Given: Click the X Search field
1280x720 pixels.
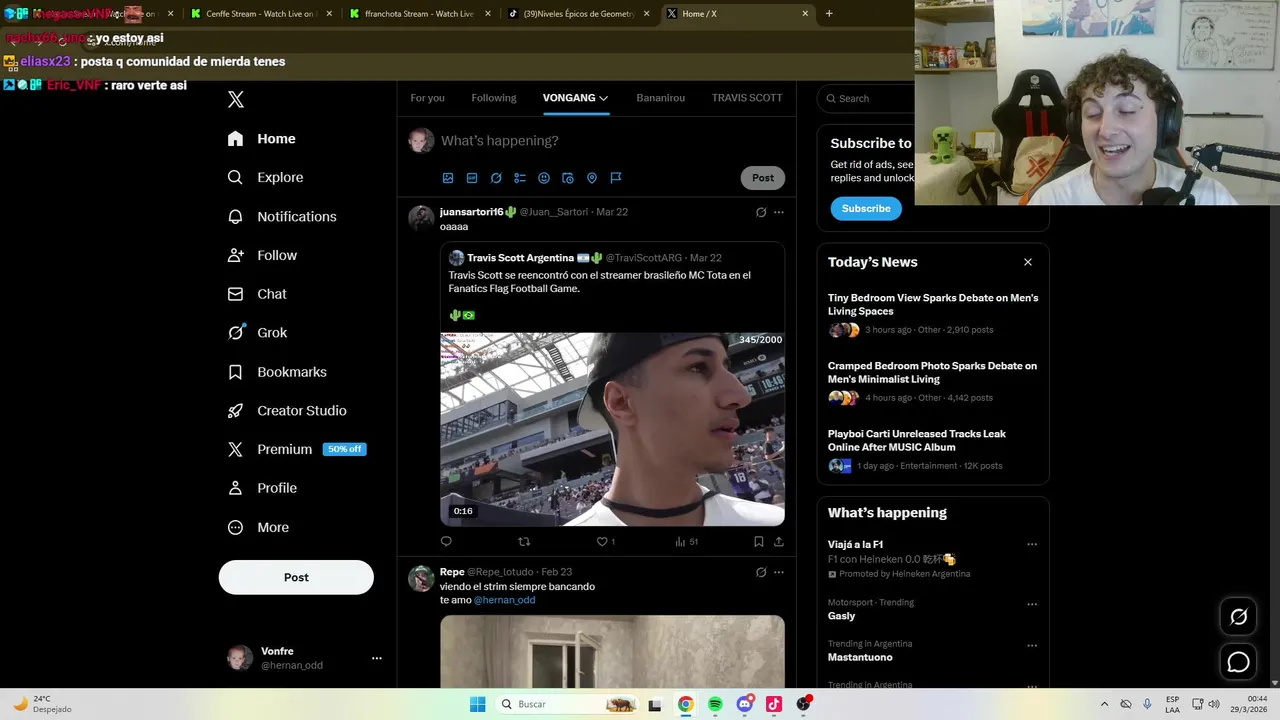Looking at the screenshot, I should [866, 98].
